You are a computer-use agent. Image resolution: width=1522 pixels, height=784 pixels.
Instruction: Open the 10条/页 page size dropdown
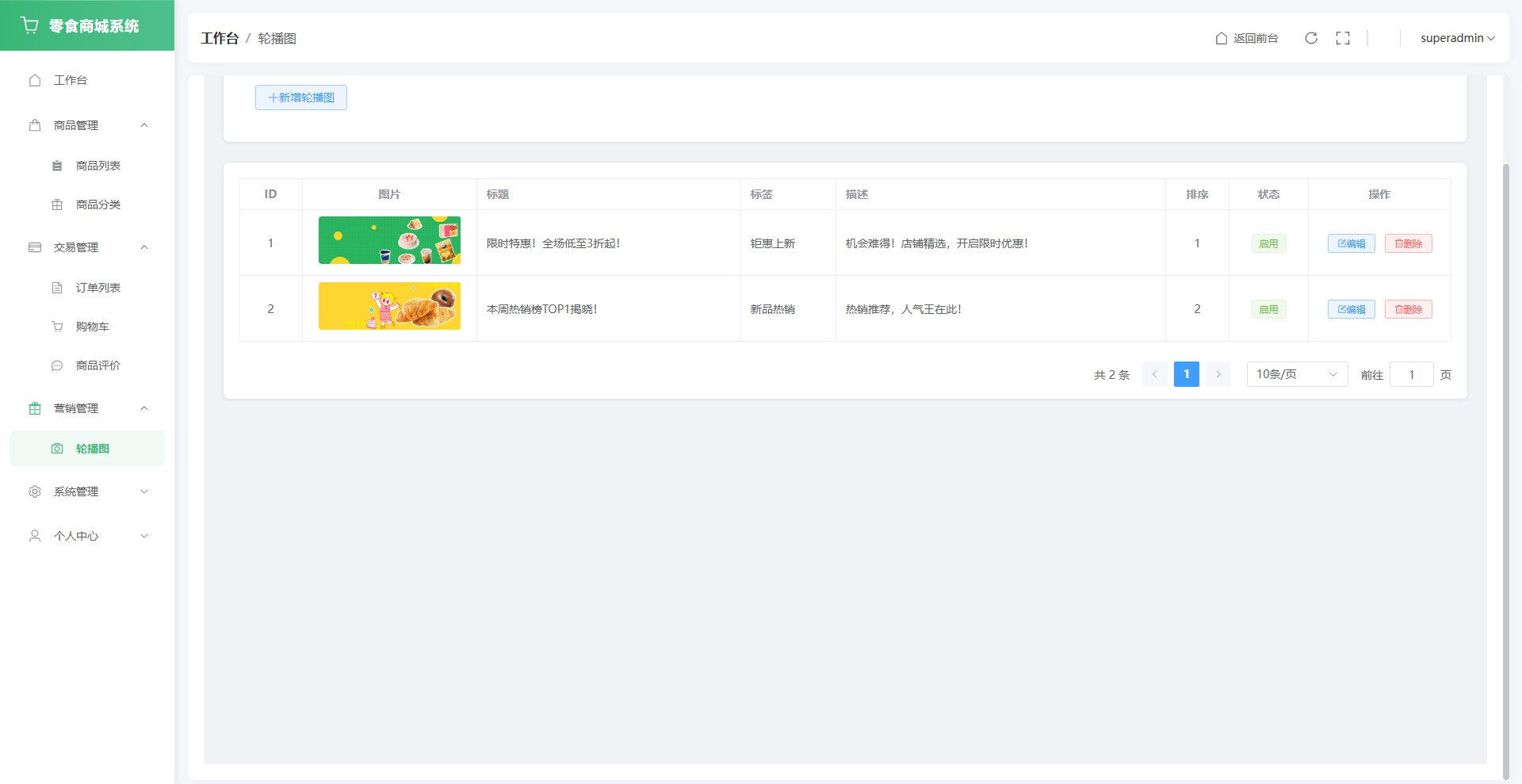(x=1297, y=374)
